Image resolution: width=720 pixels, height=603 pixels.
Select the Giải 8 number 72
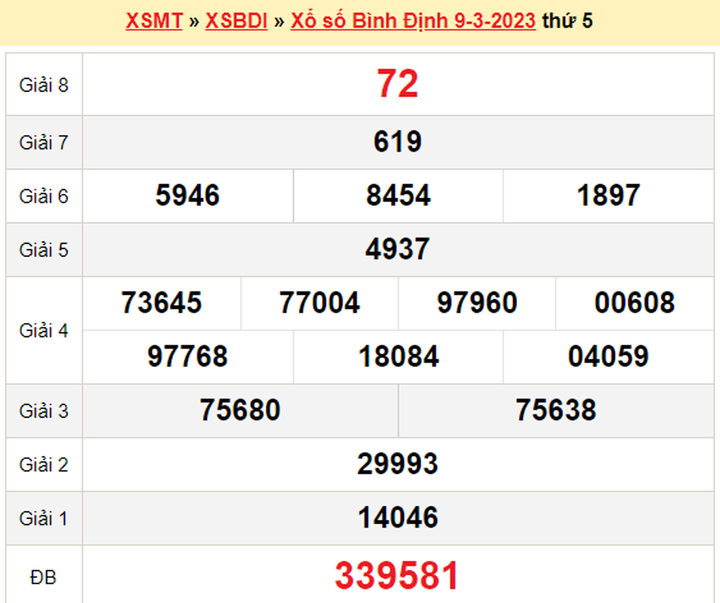(x=397, y=85)
